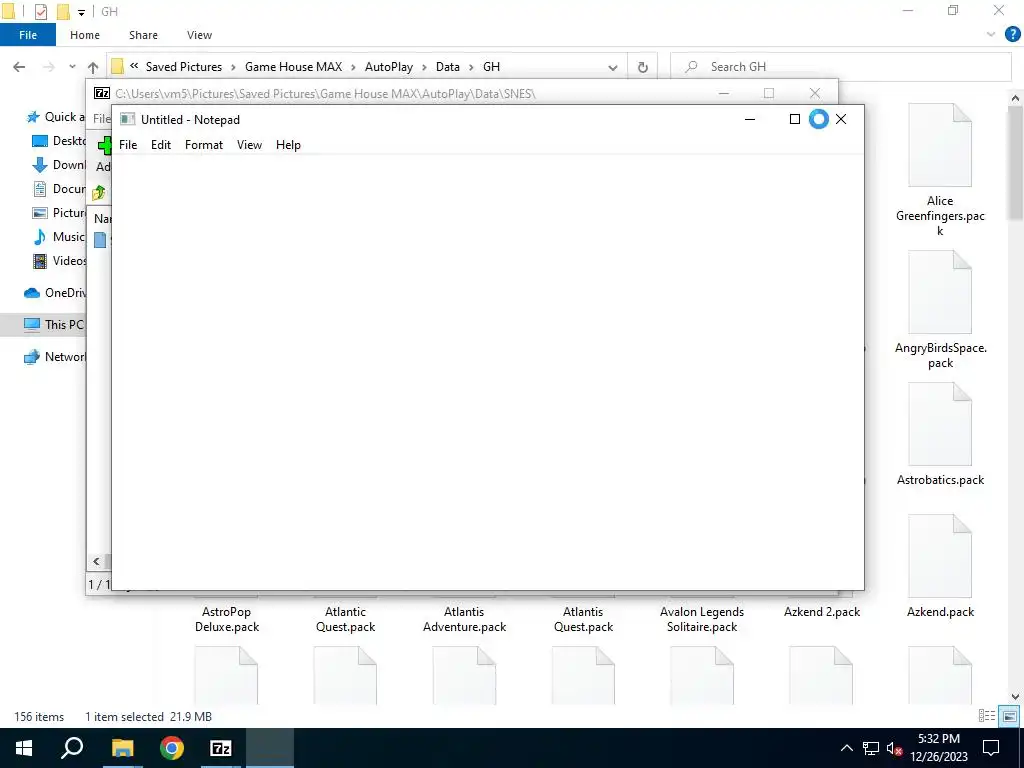Select AutoPlay breadcrumb segment
Image resolution: width=1024 pixels, height=768 pixels.
(389, 67)
